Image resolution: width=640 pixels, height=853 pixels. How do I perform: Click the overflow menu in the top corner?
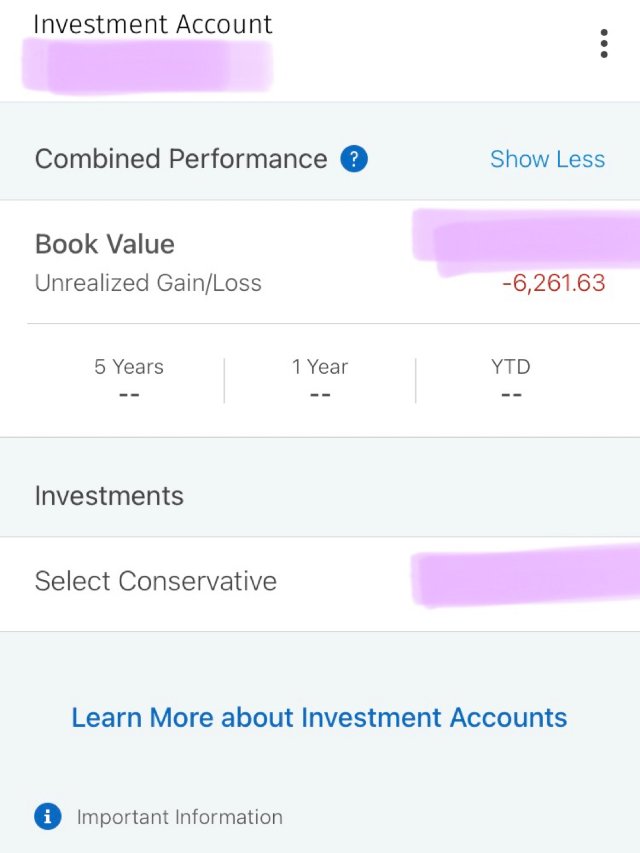click(603, 43)
